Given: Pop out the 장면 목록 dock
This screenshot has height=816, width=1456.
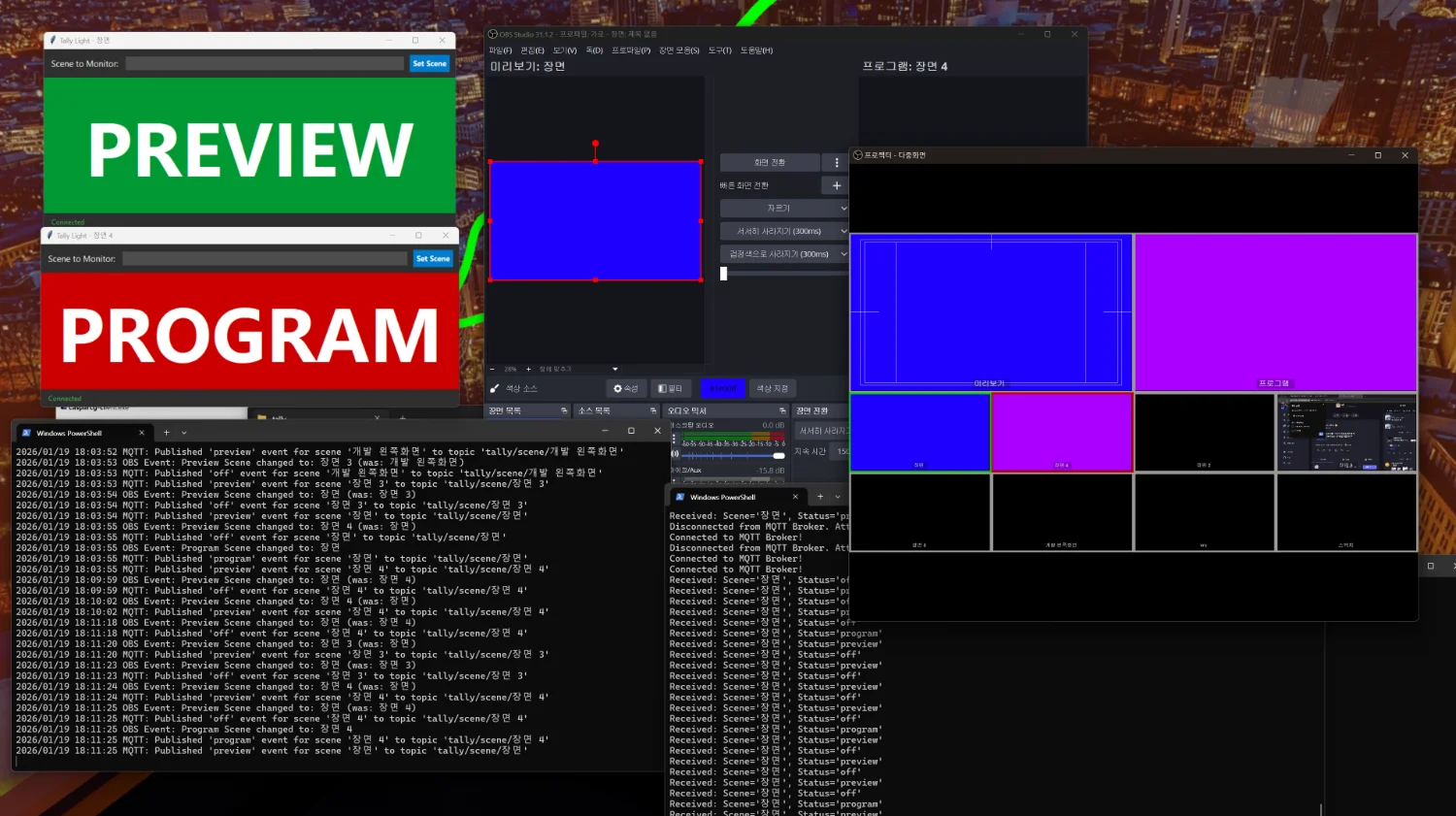Looking at the screenshot, I should pyautogui.click(x=564, y=410).
